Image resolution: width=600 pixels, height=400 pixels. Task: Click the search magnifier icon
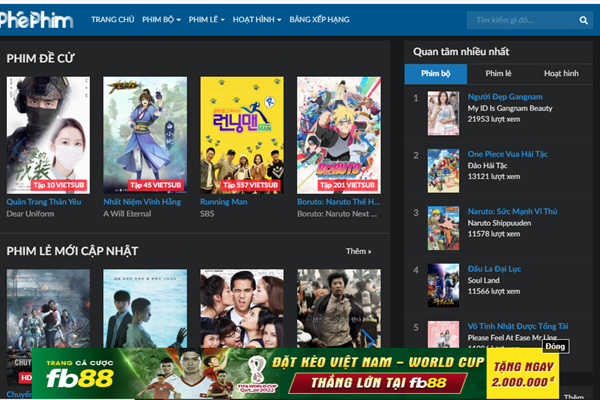583,20
